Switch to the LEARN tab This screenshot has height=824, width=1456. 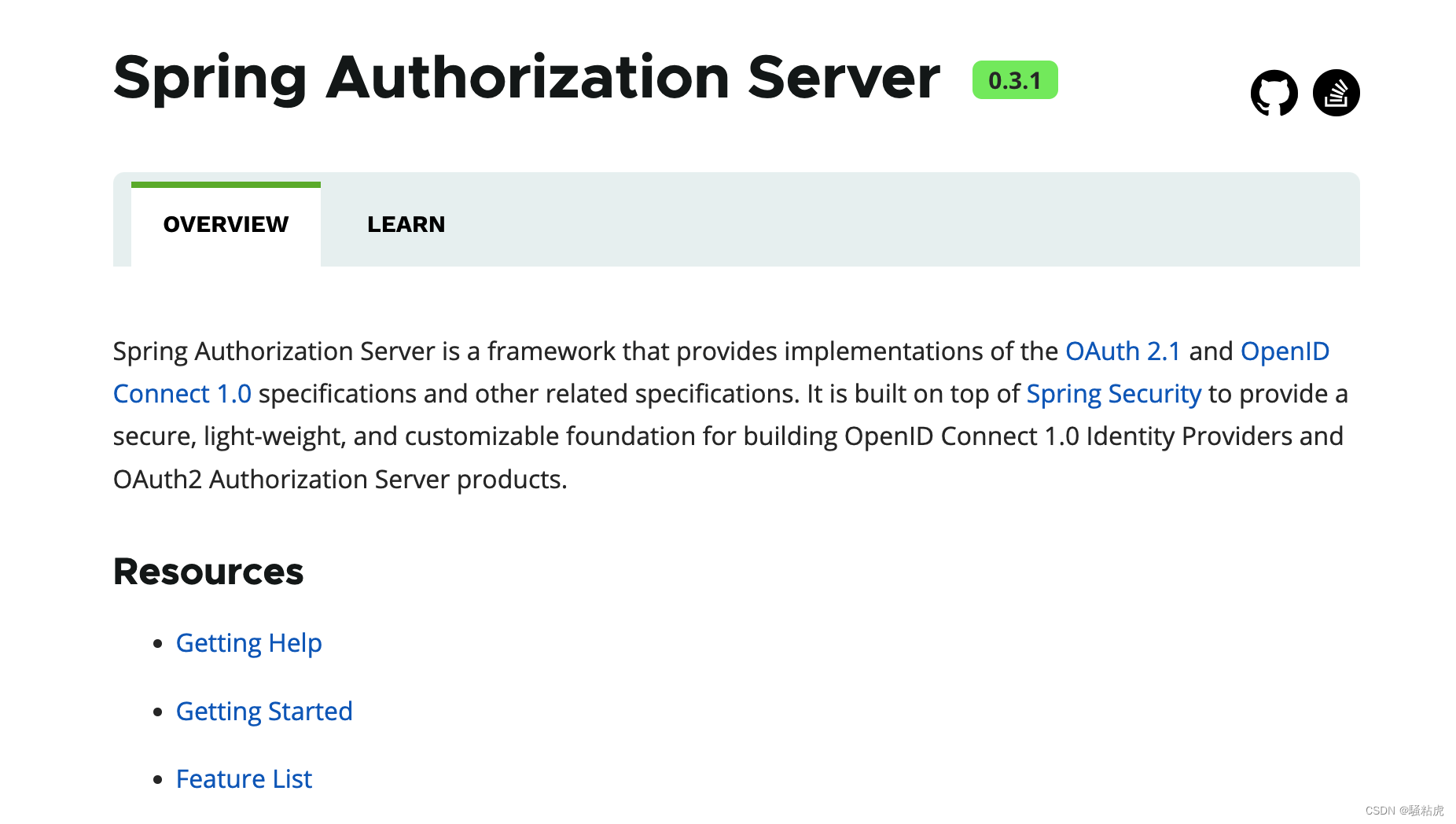coord(406,224)
